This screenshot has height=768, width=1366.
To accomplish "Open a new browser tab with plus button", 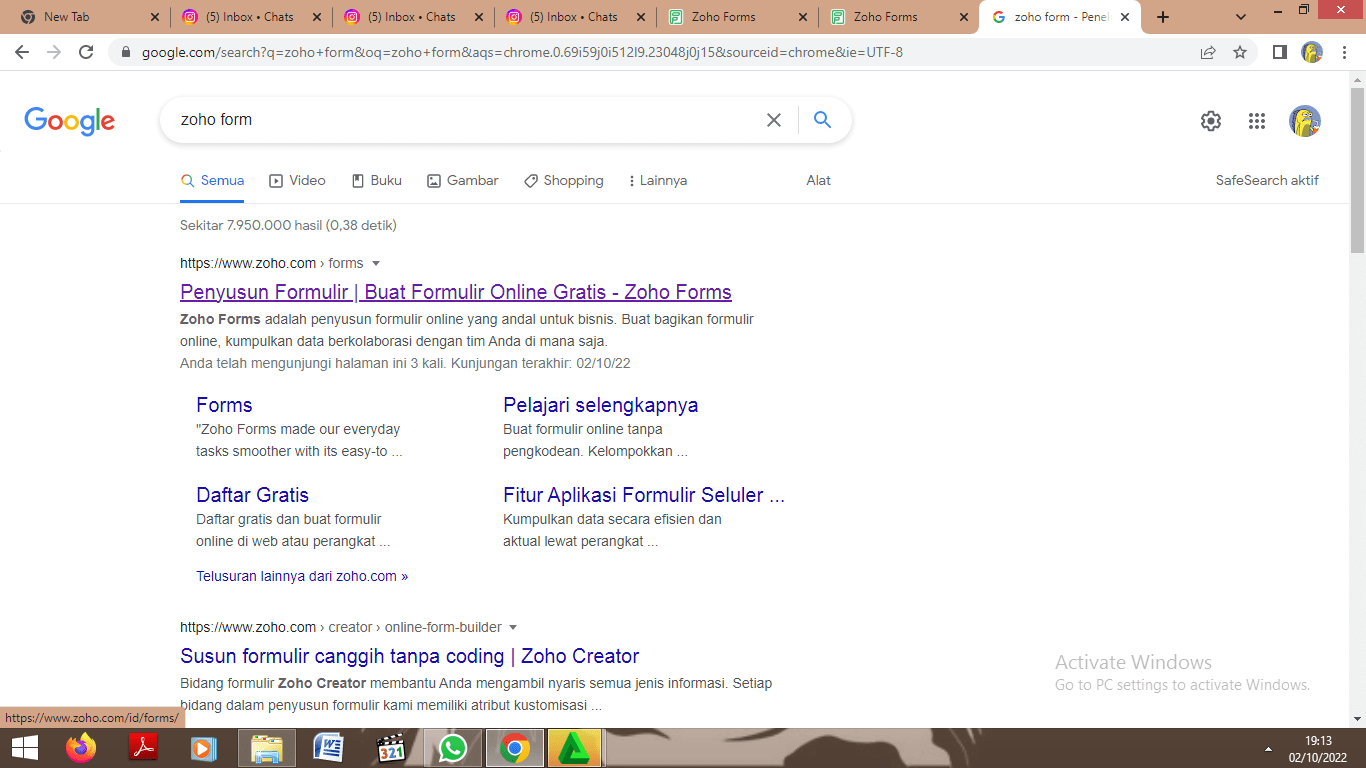I will click(x=1162, y=17).
